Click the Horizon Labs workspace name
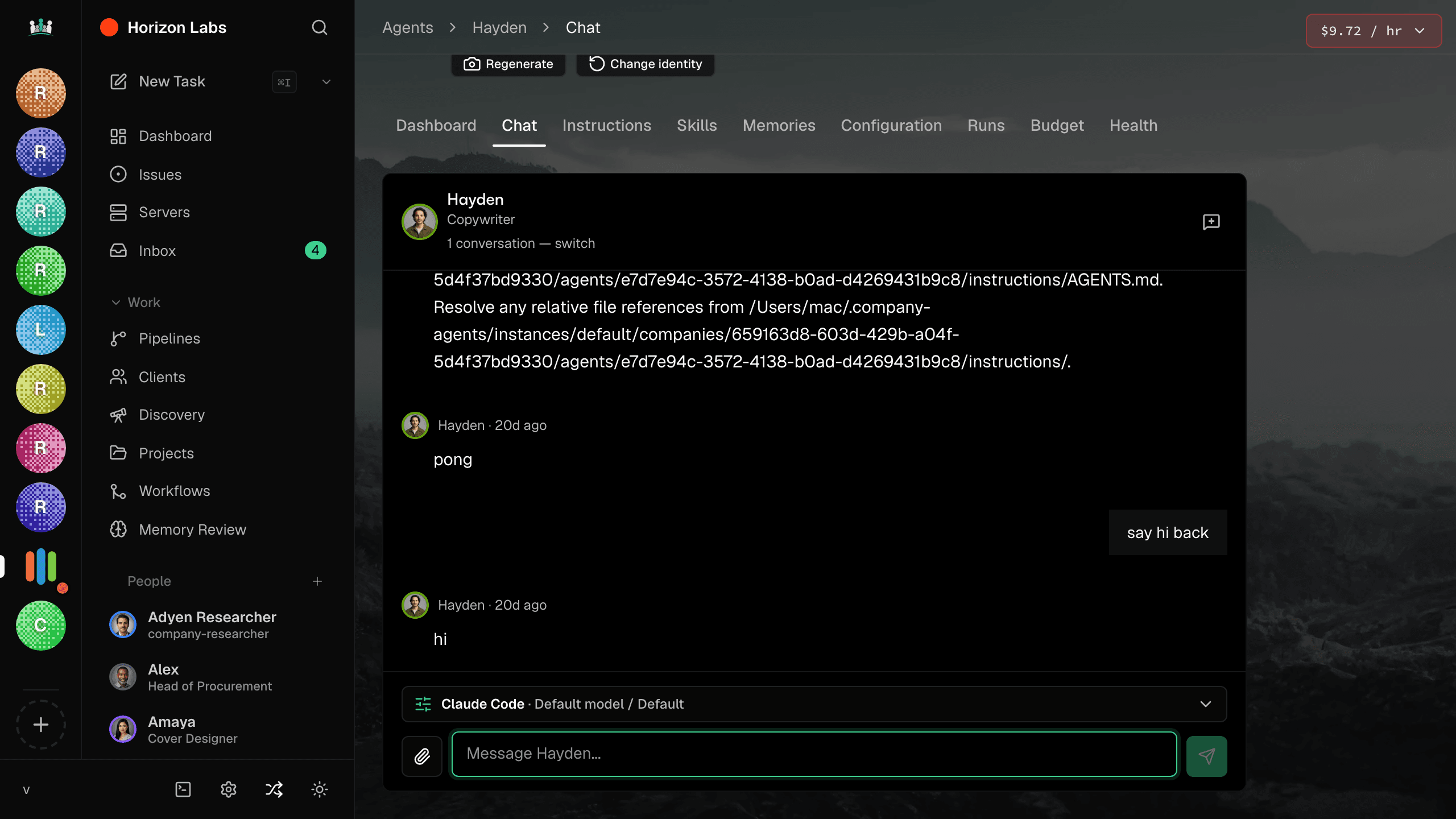The width and height of the screenshot is (1456, 819). click(177, 27)
